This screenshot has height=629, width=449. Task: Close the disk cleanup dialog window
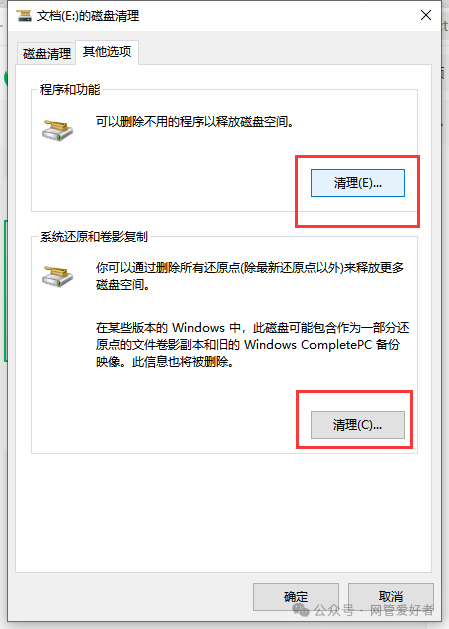click(426, 15)
